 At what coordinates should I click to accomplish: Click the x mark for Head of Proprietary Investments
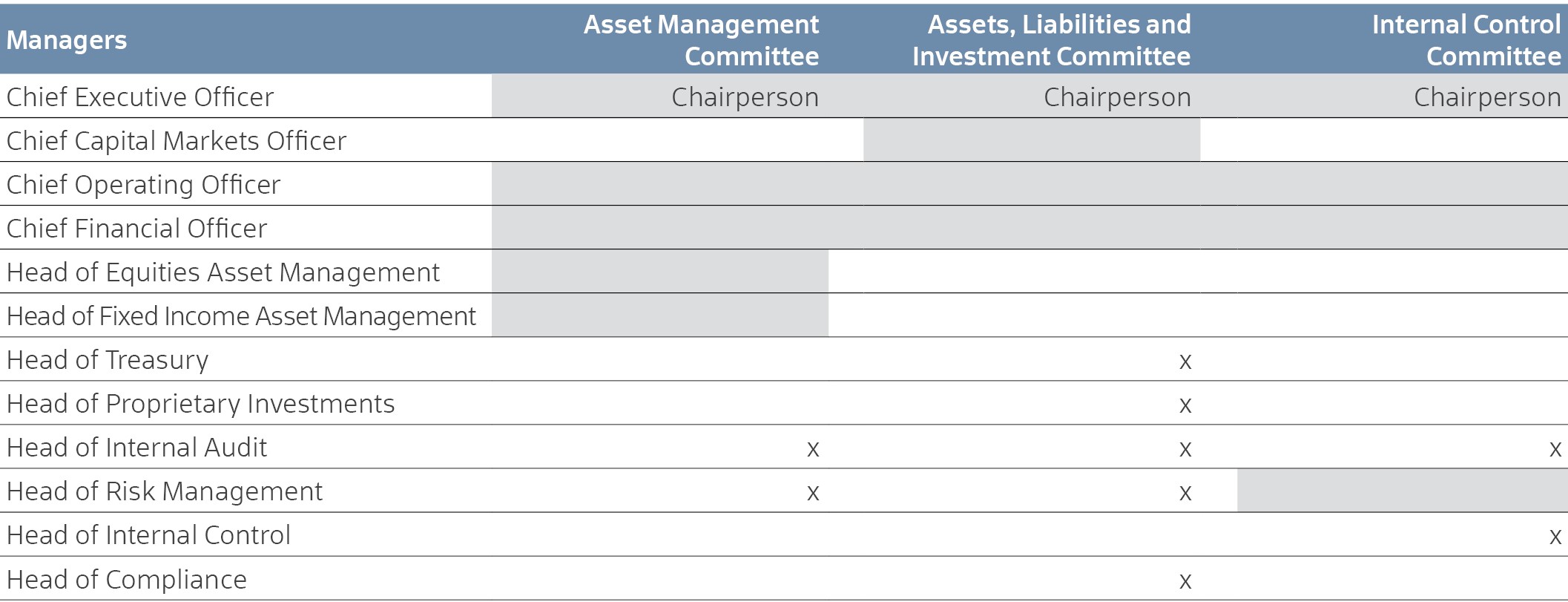(1185, 406)
